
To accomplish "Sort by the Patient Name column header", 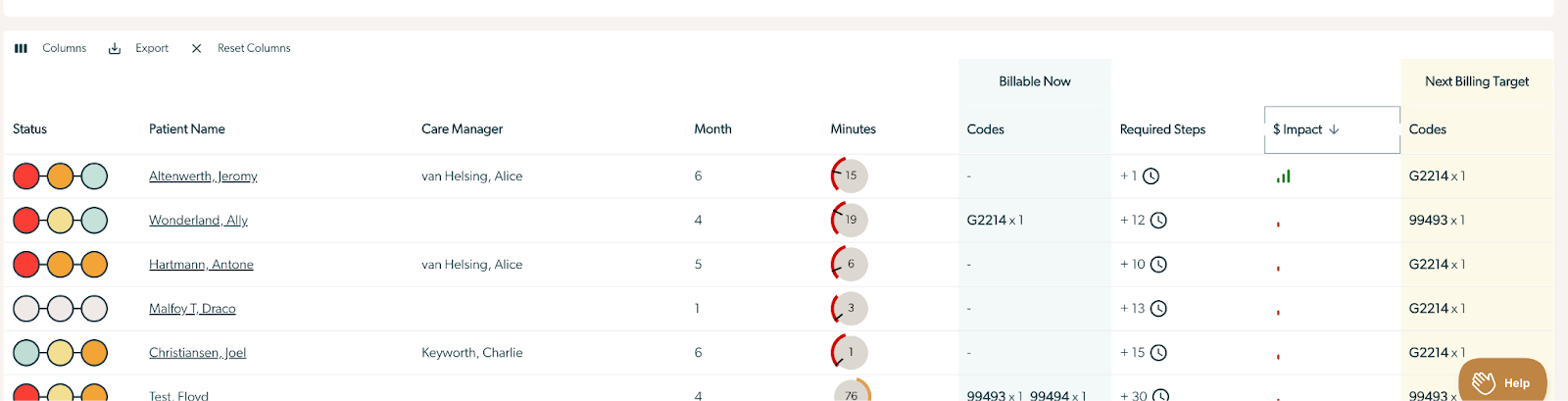I will pos(187,129).
